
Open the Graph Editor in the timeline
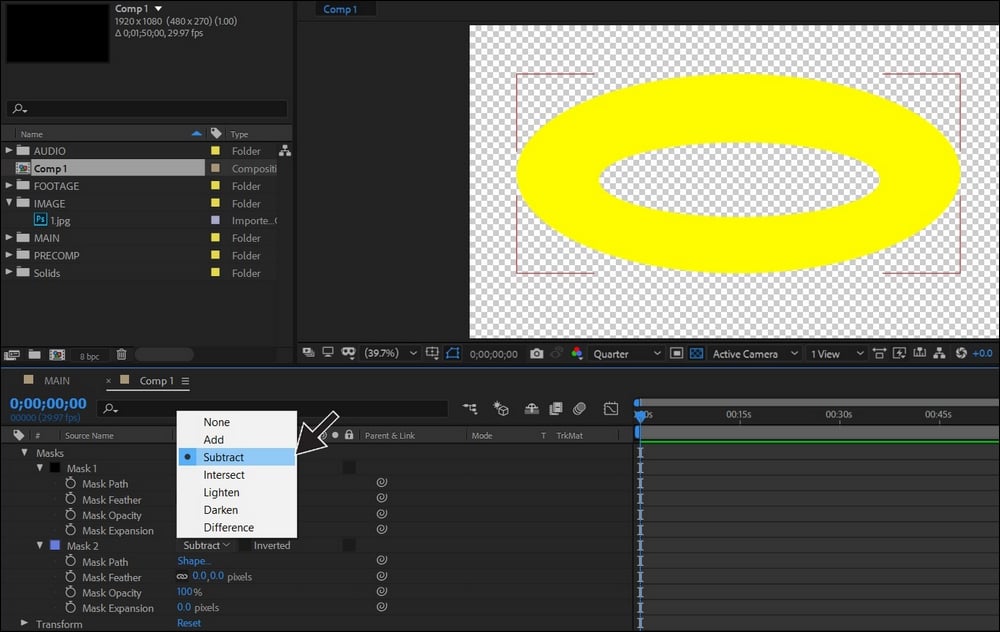coord(612,408)
